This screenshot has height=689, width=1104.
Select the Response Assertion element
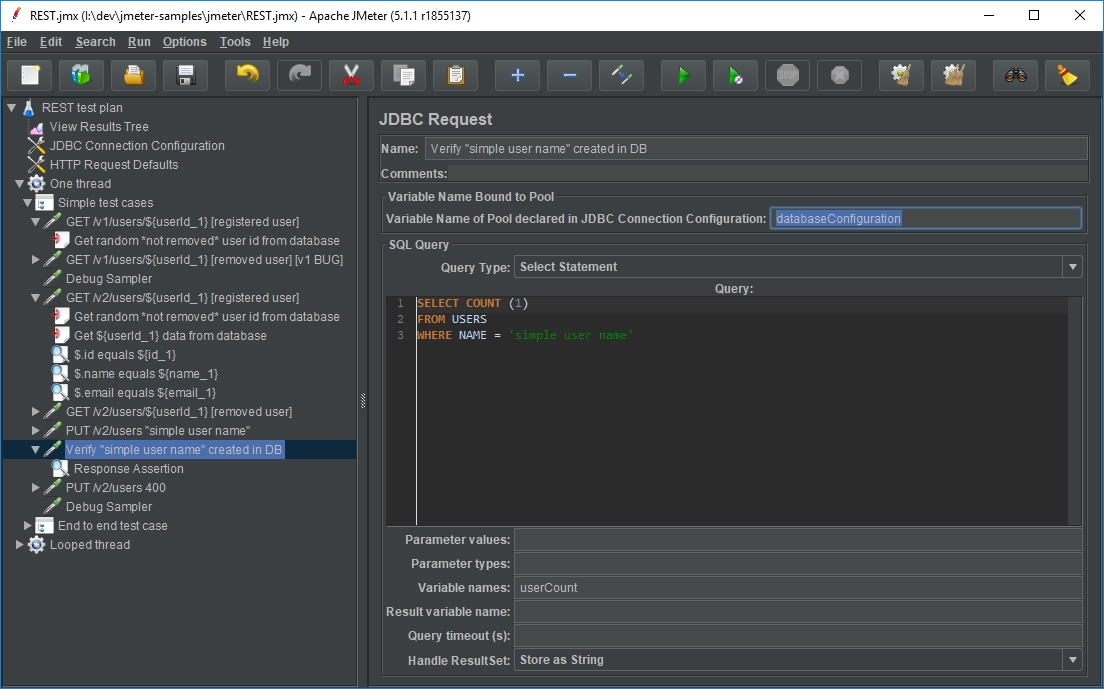(x=128, y=469)
